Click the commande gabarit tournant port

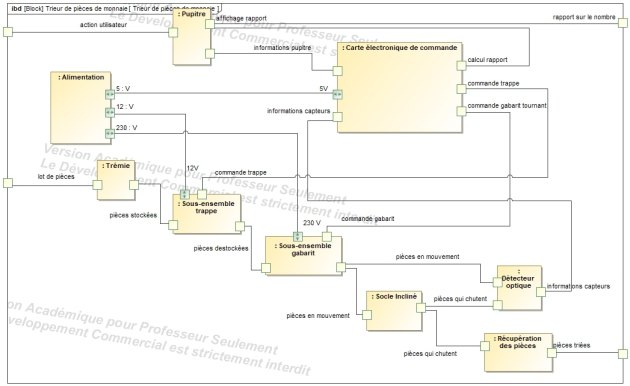pyautogui.click(x=461, y=111)
